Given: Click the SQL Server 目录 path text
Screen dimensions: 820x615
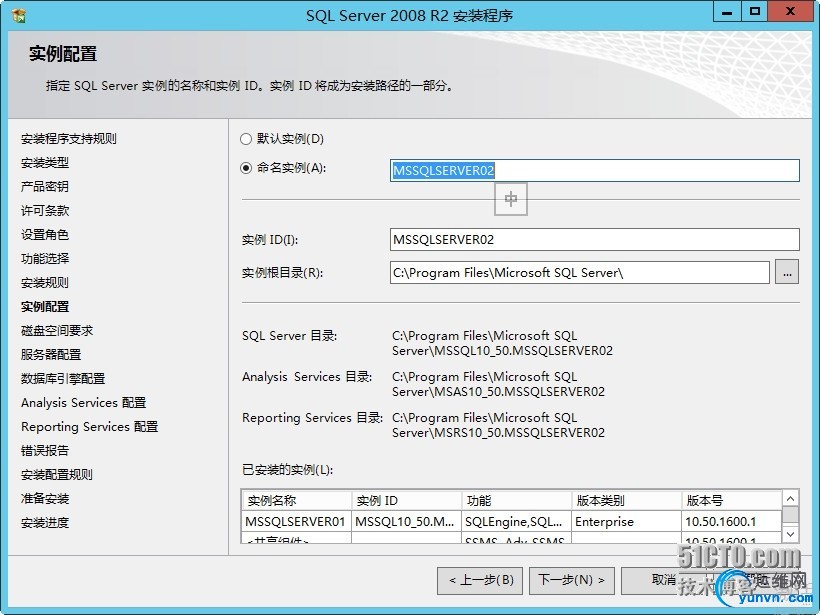Looking at the screenshot, I should pyautogui.click(x=502, y=343).
